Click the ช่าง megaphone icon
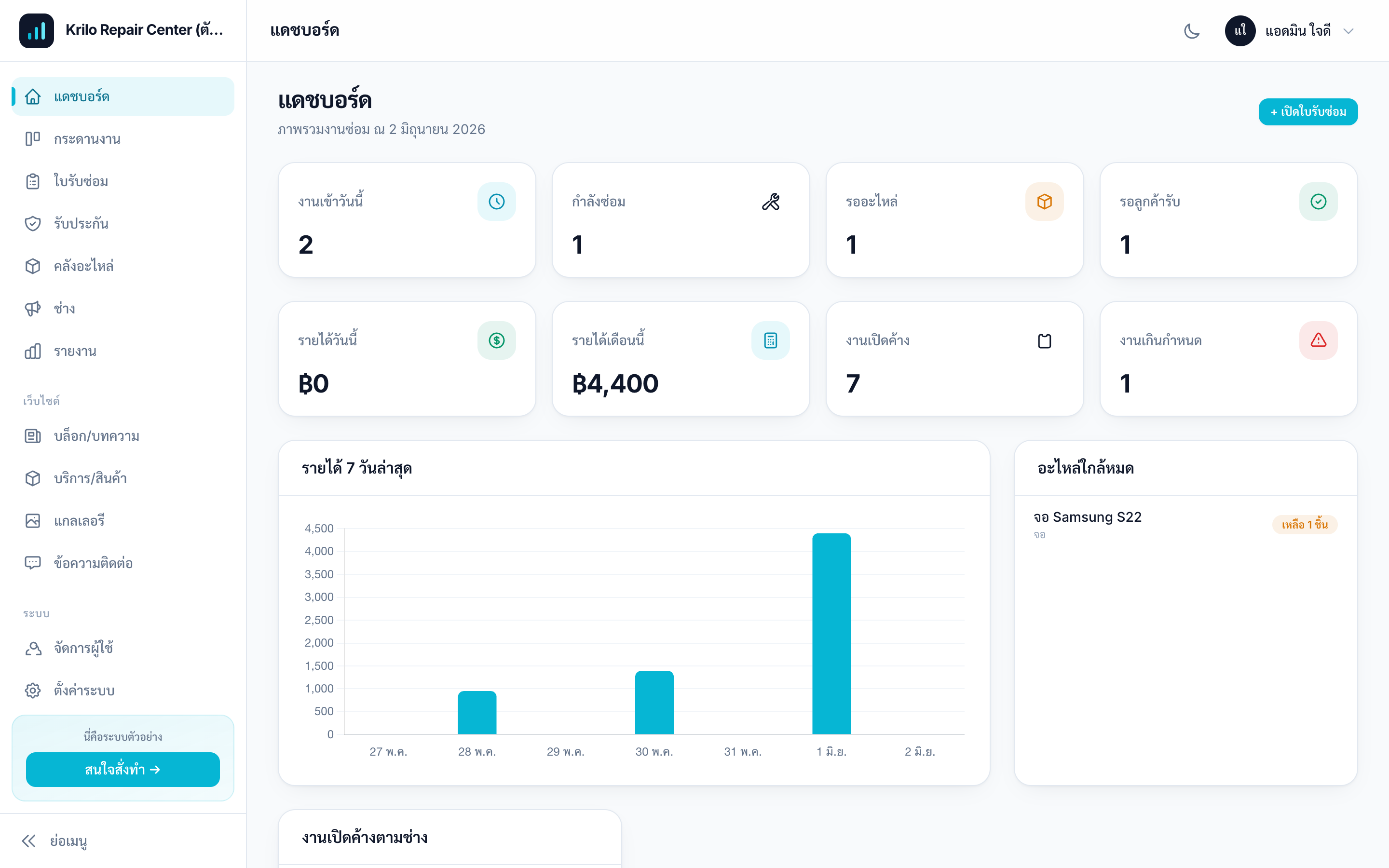 coord(33,308)
